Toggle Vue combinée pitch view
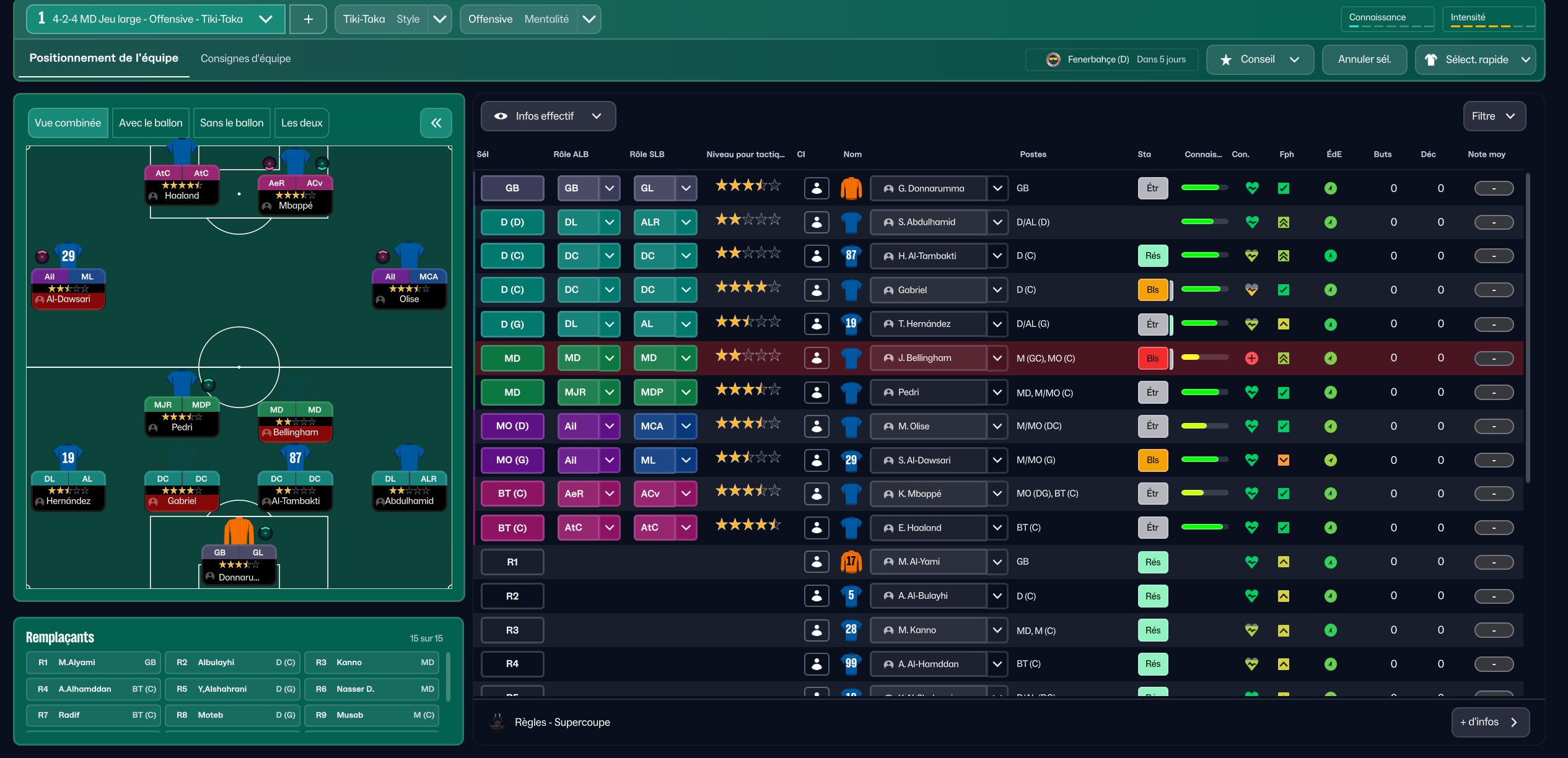The width and height of the screenshot is (1568, 758). (68, 123)
